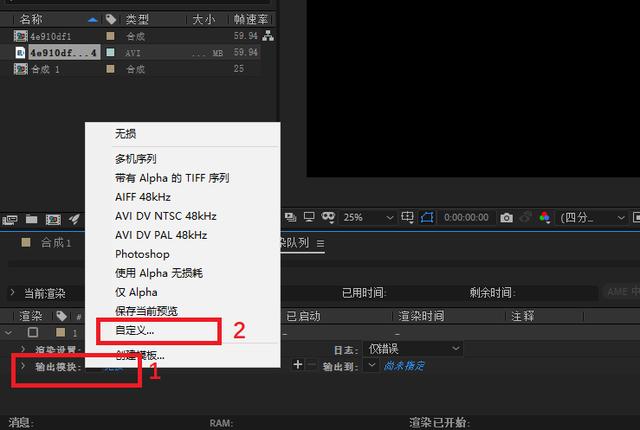Remove output module with the minus button
Viewport: 640px width, 430px height.
click(311, 365)
